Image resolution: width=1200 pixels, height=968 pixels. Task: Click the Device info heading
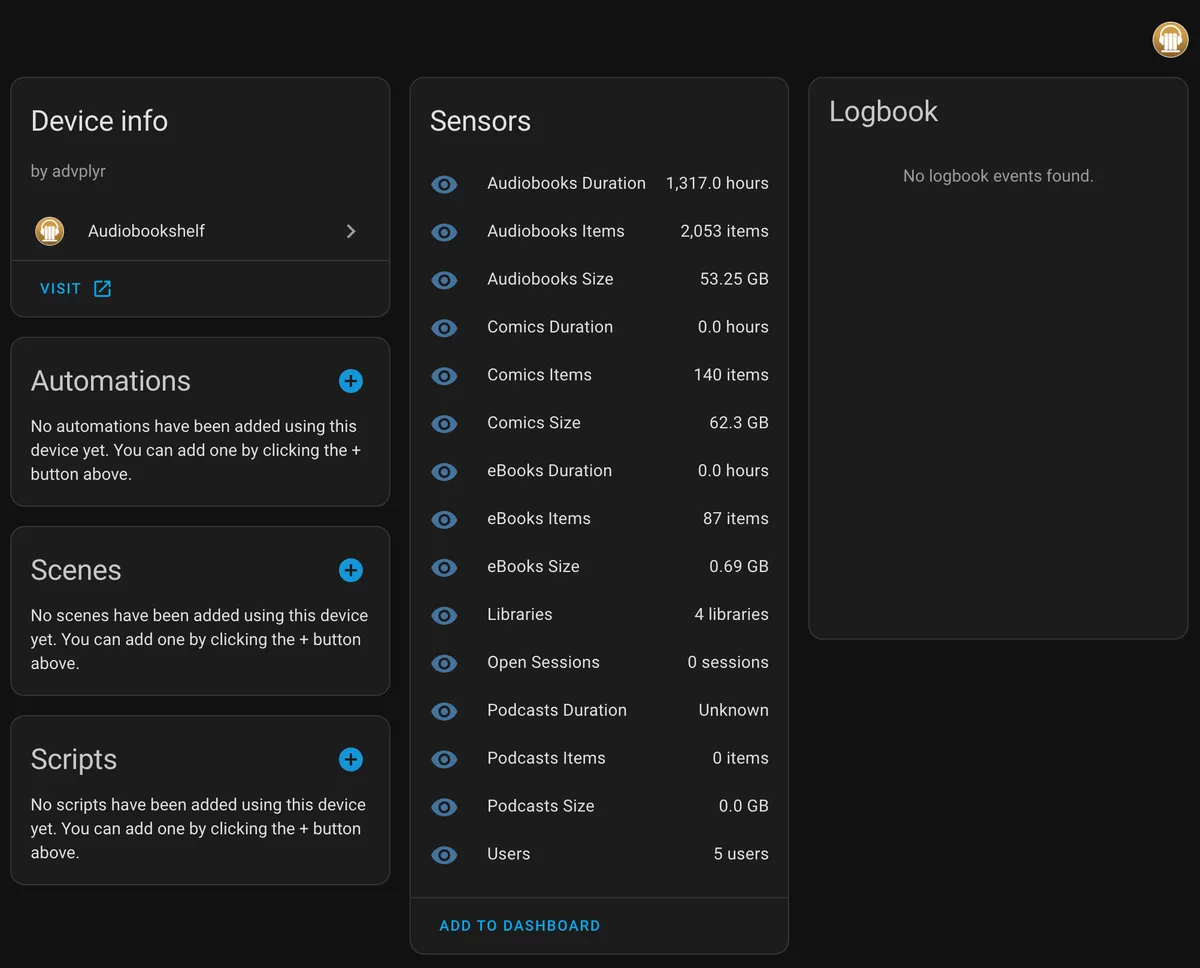click(x=99, y=121)
